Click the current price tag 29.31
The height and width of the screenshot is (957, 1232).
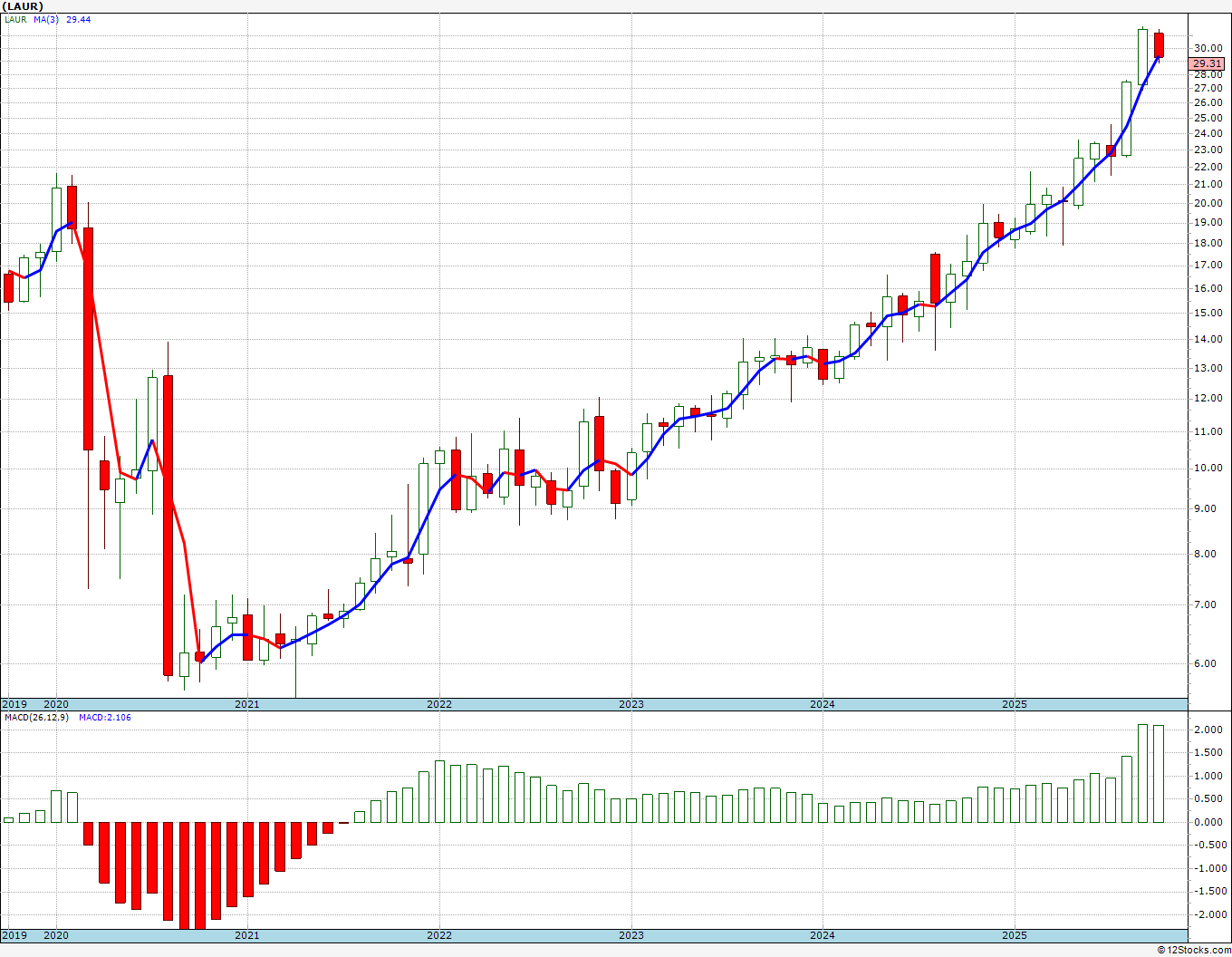1208,64
